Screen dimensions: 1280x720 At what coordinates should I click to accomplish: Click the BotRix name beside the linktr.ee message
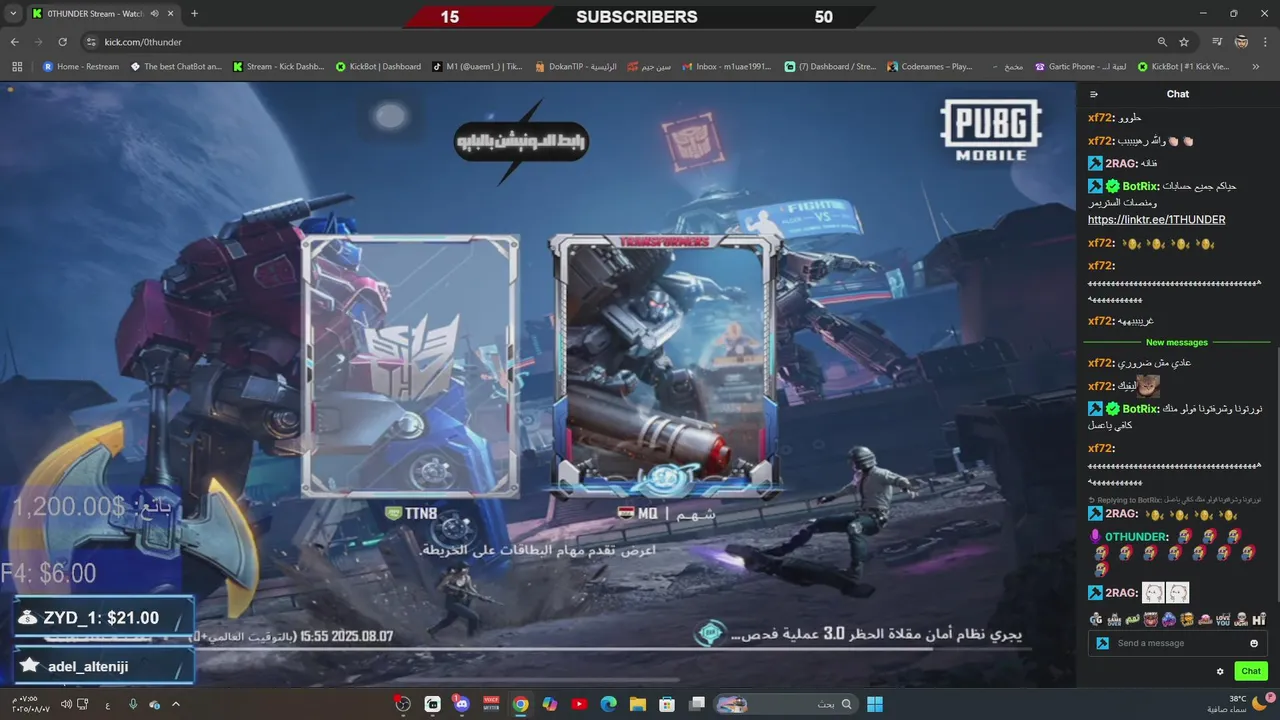pos(1142,186)
